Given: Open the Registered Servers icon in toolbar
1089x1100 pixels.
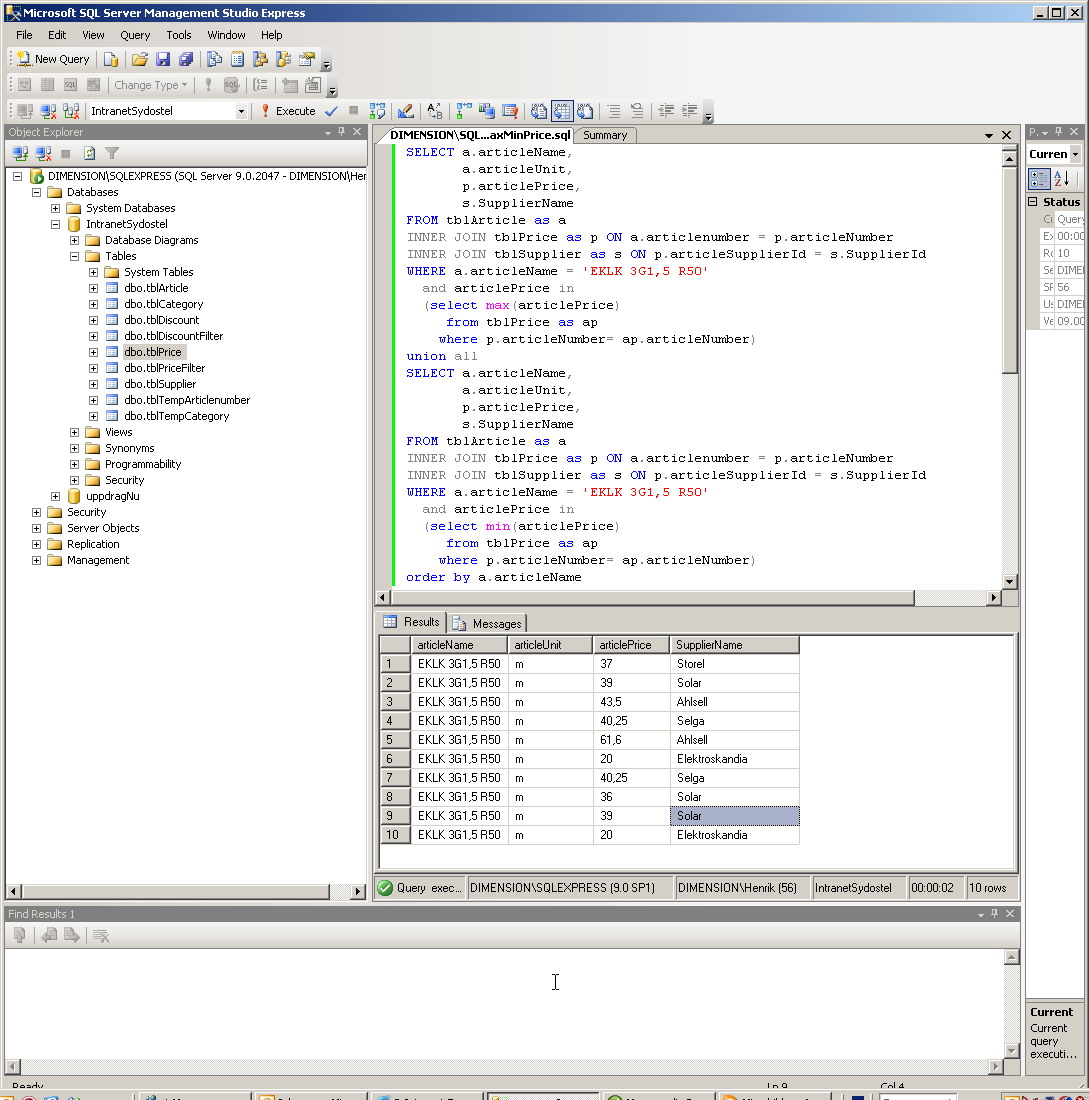Looking at the screenshot, I should pos(215,60).
